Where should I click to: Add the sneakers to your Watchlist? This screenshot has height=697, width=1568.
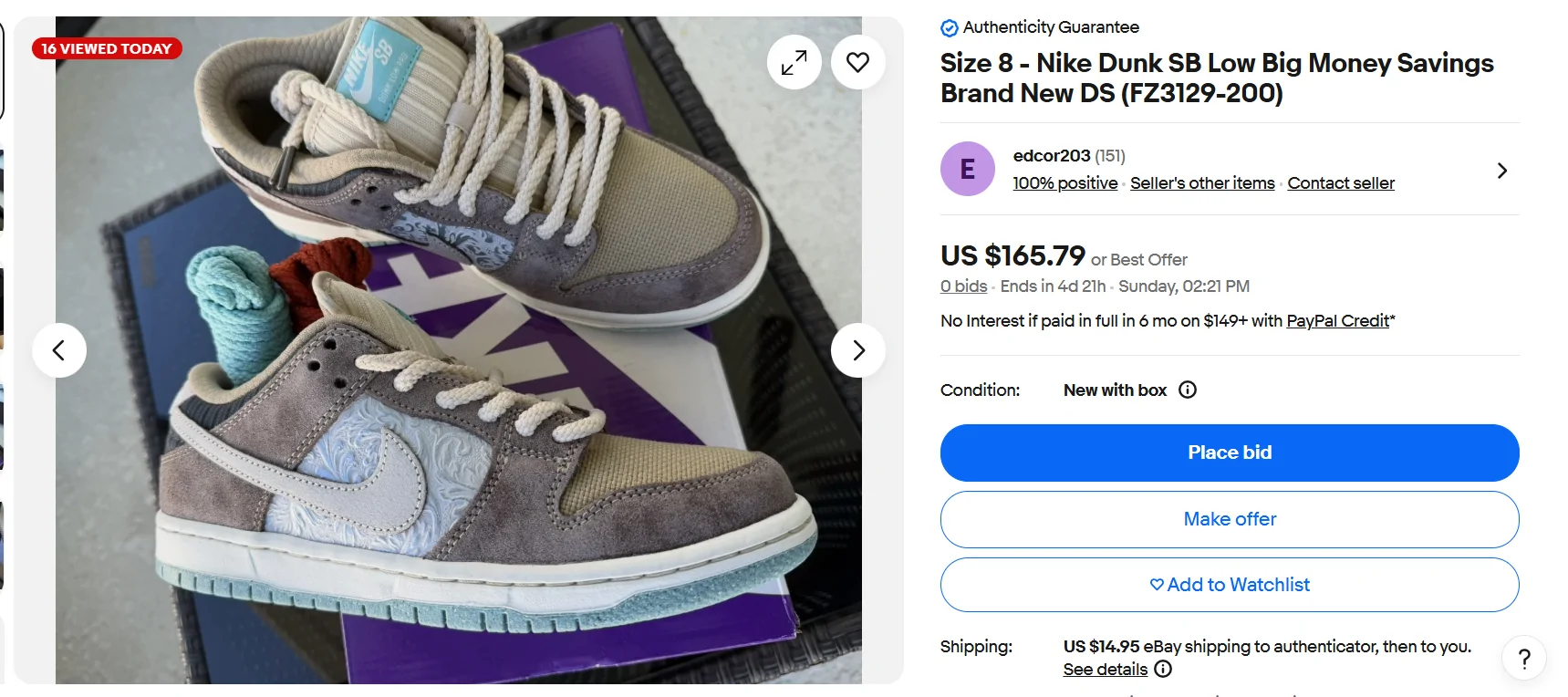pyautogui.click(x=1230, y=585)
